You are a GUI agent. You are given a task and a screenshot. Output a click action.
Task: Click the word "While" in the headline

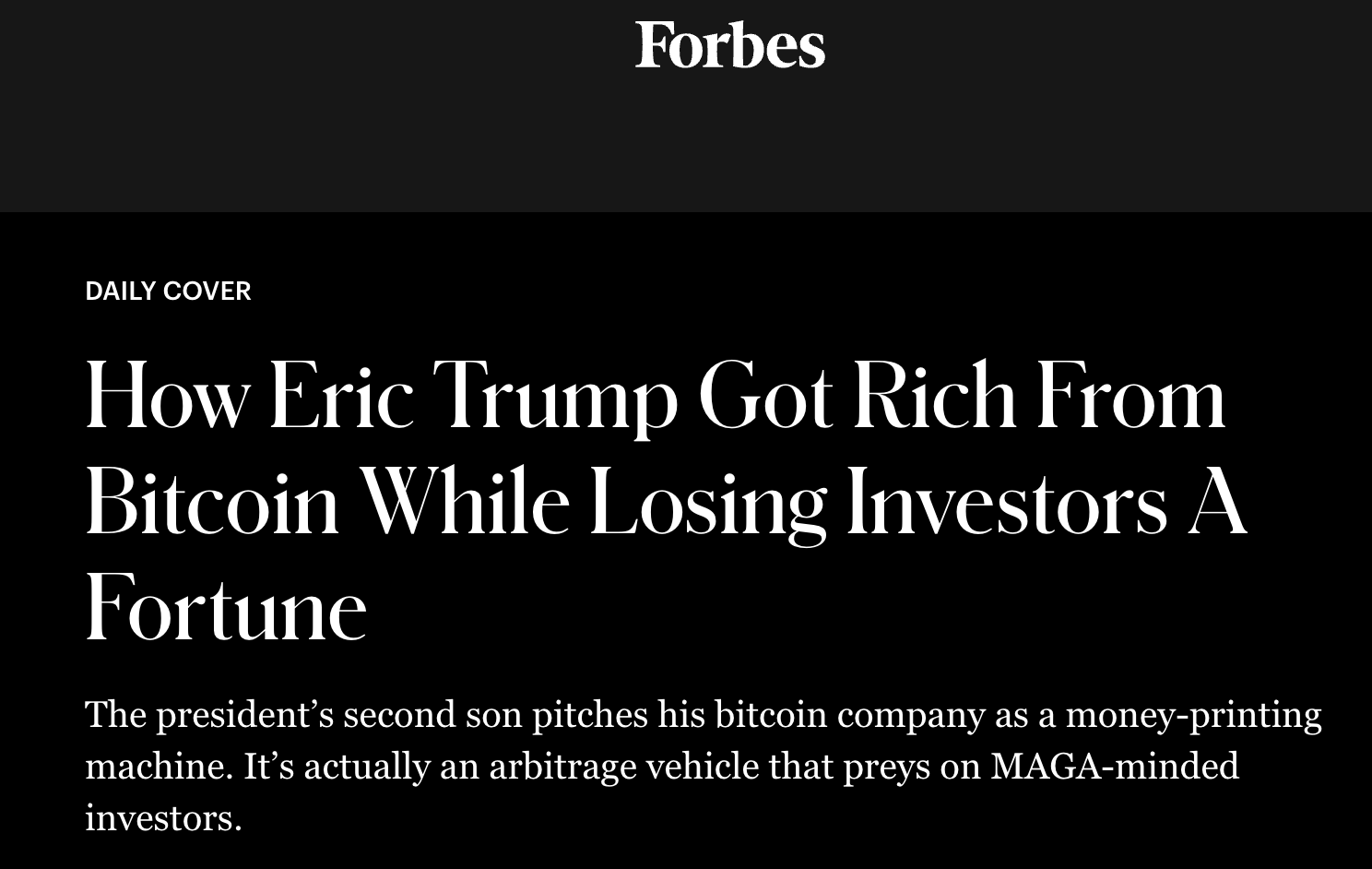pyautogui.click(x=464, y=503)
